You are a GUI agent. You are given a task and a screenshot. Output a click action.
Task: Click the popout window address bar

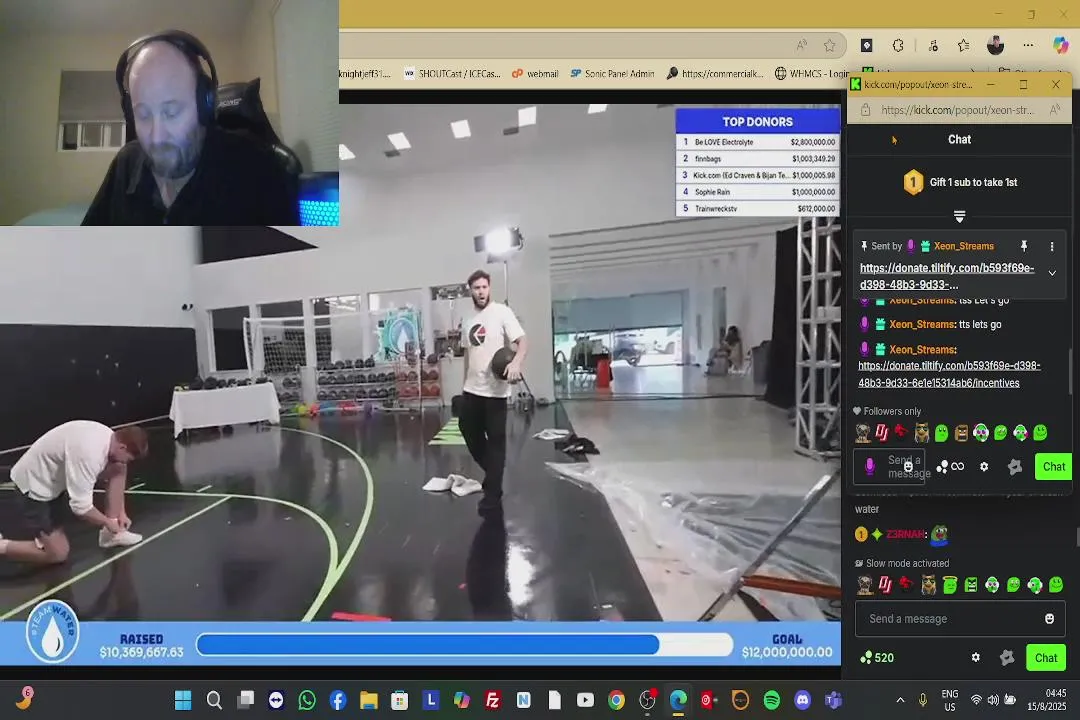(x=957, y=110)
